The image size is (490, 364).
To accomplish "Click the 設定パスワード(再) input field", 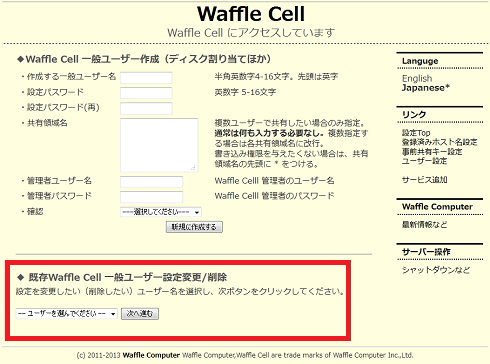I will [x=146, y=108].
